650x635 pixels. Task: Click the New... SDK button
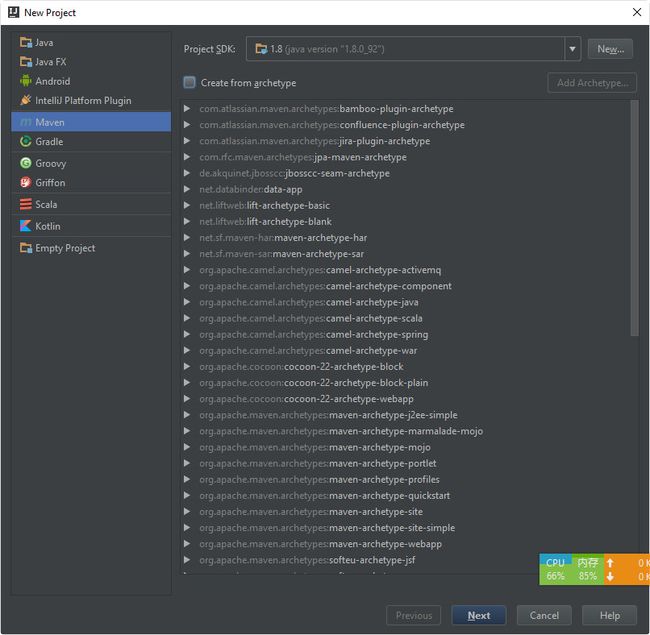(x=610, y=49)
